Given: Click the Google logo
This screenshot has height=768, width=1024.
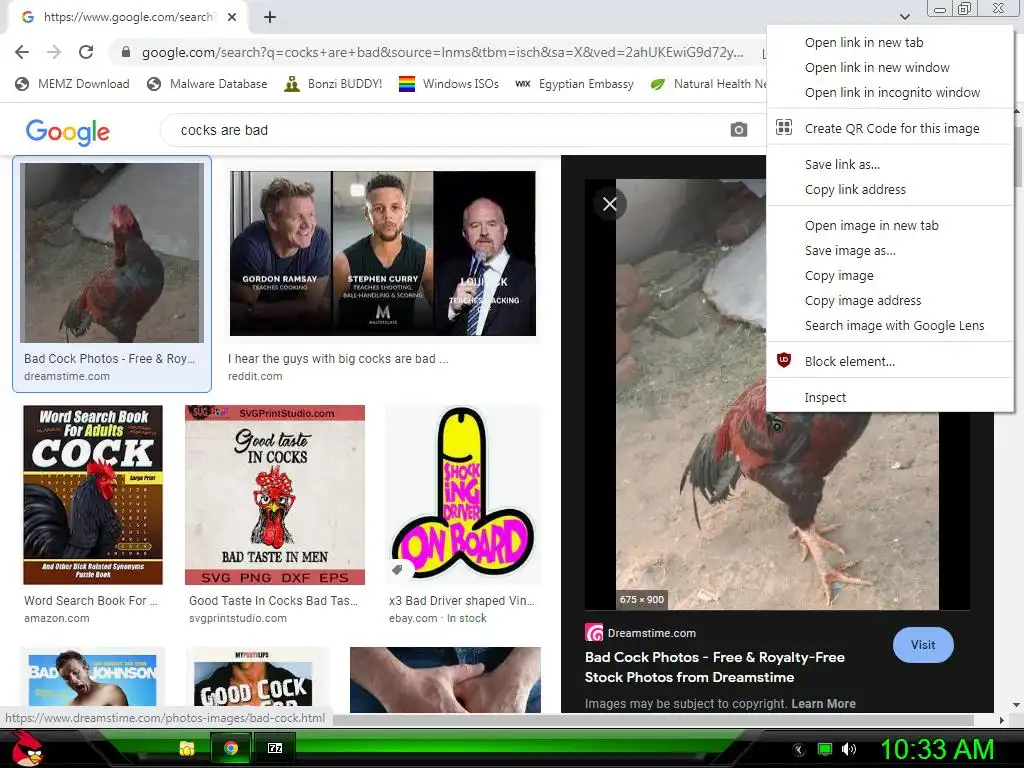Looking at the screenshot, I should 67,131.
